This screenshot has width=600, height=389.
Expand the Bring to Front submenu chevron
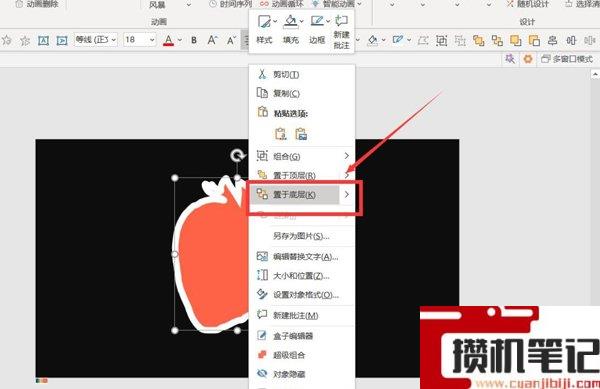point(346,175)
